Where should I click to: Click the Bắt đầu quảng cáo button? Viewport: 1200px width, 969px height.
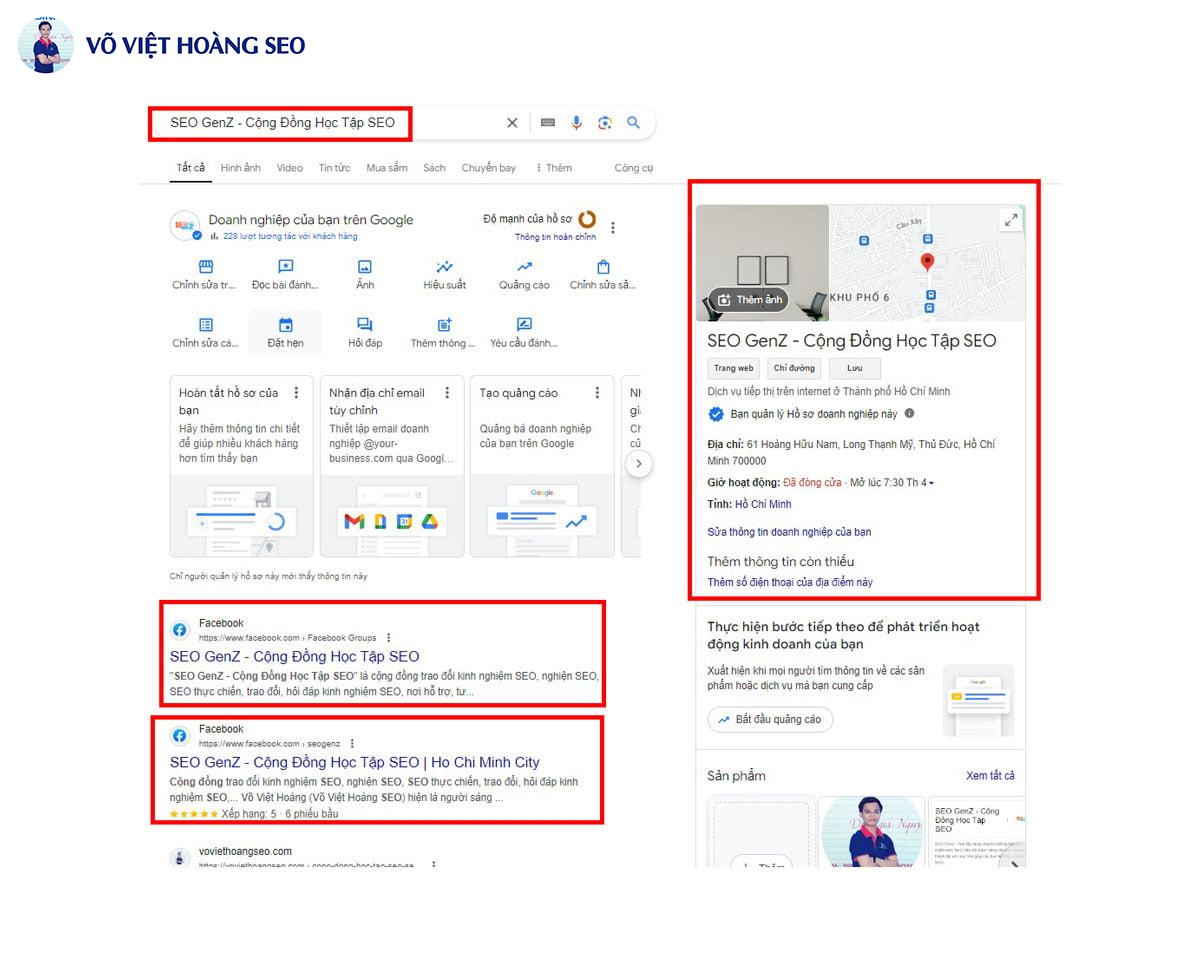(770, 719)
